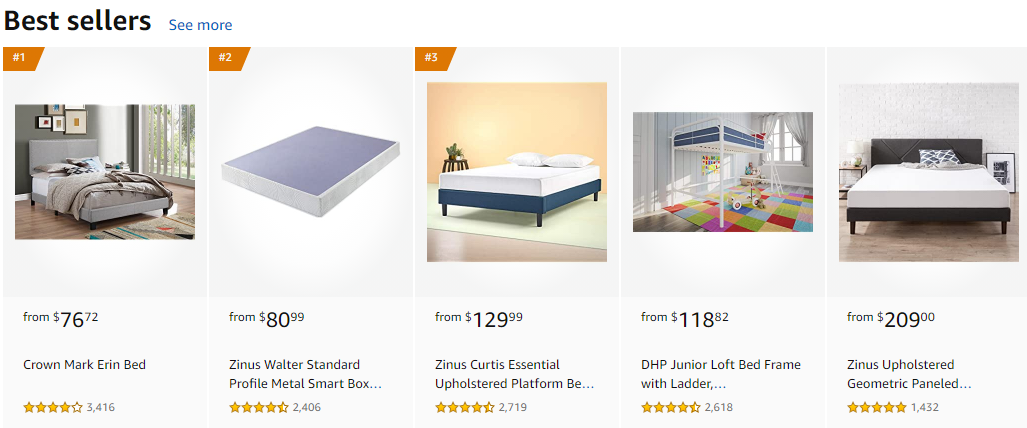Click star rating with 2,618 reviews
The height and width of the screenshot is (428, 1027).
pos(671,408)
